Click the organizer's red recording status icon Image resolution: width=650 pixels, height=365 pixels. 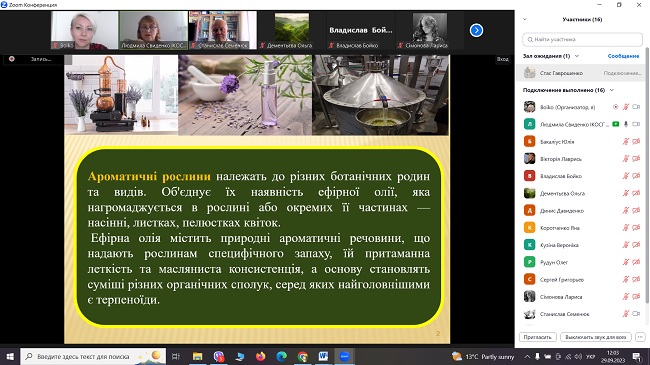[x=616, y=107]
